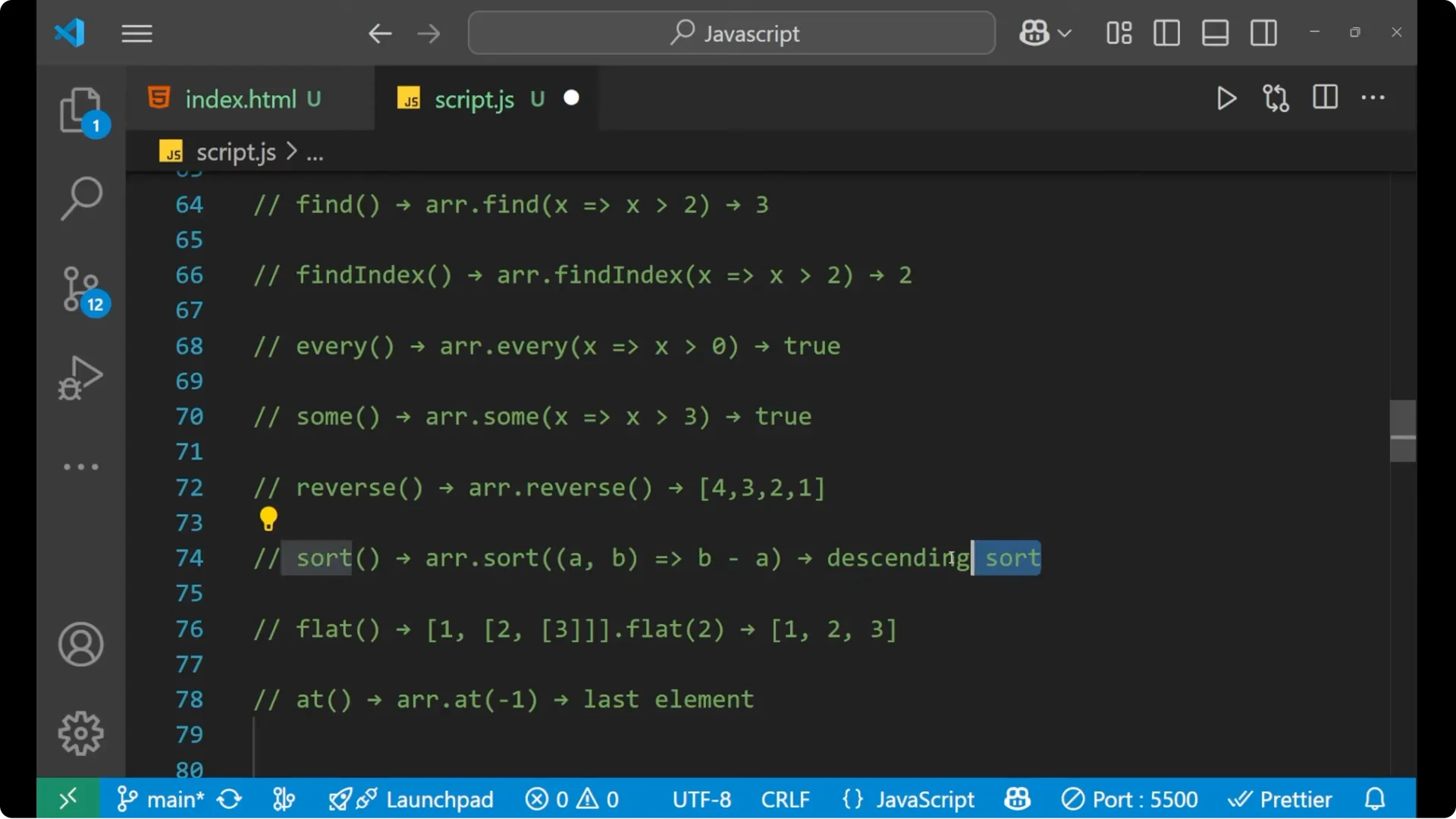Open the Manage settings gear
Screen dimensions: 1456x819
point(80,733)
